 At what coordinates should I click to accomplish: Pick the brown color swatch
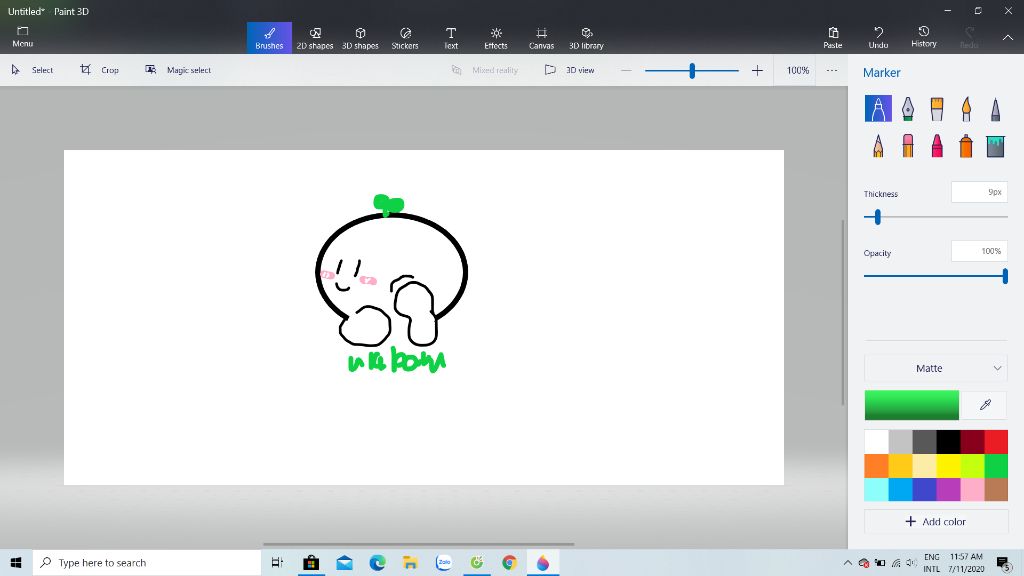pyautogui.click(x=996, y=489)
